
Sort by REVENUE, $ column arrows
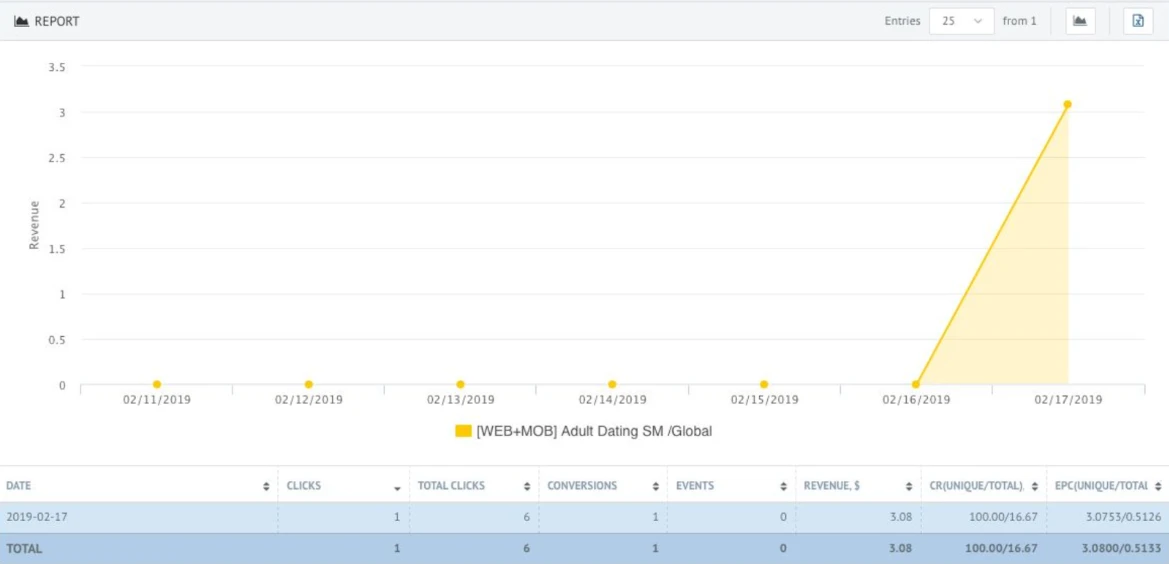pyautogui.click(x=909, y=487)
